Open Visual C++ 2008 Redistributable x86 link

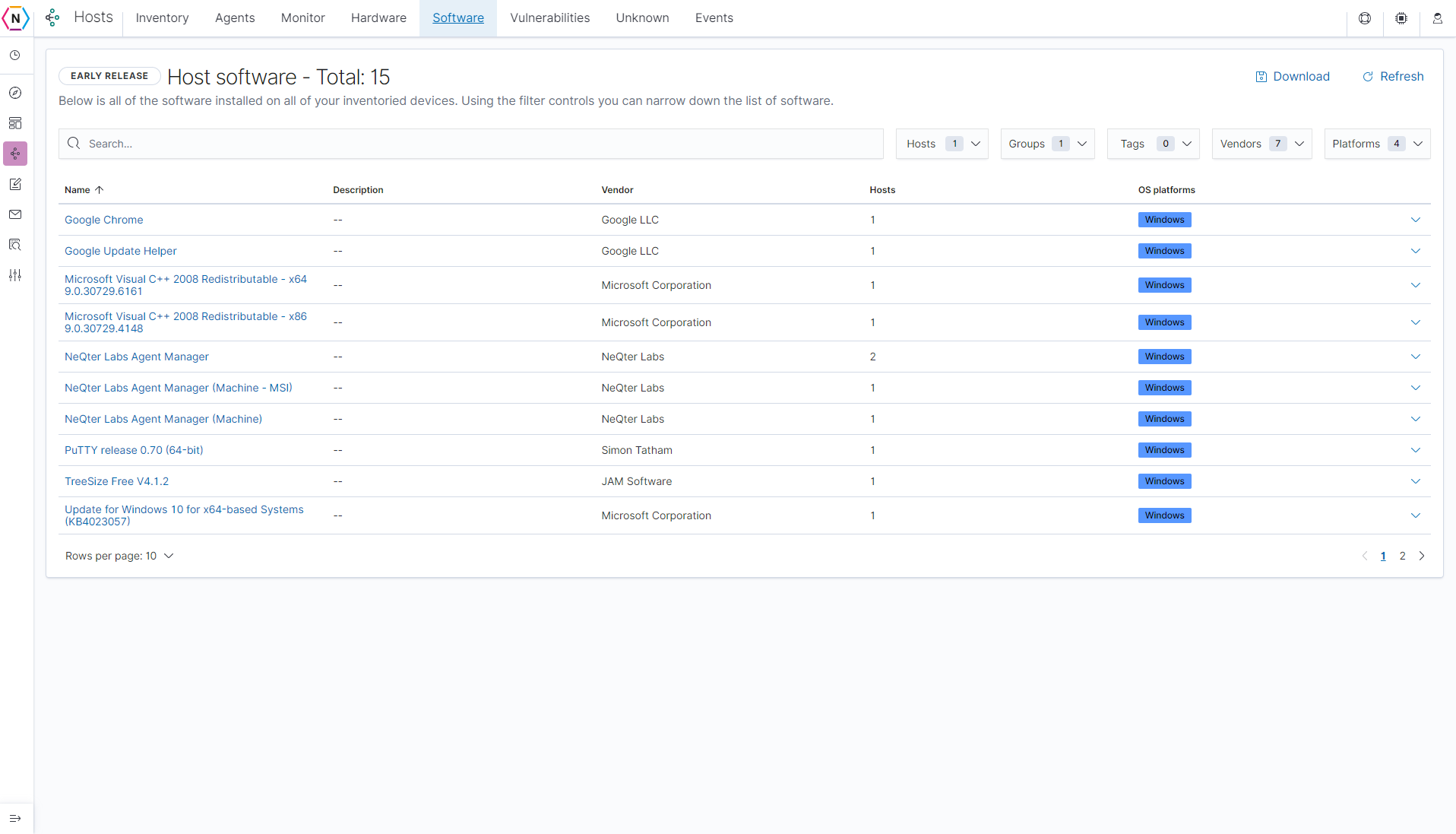(185, 322)
